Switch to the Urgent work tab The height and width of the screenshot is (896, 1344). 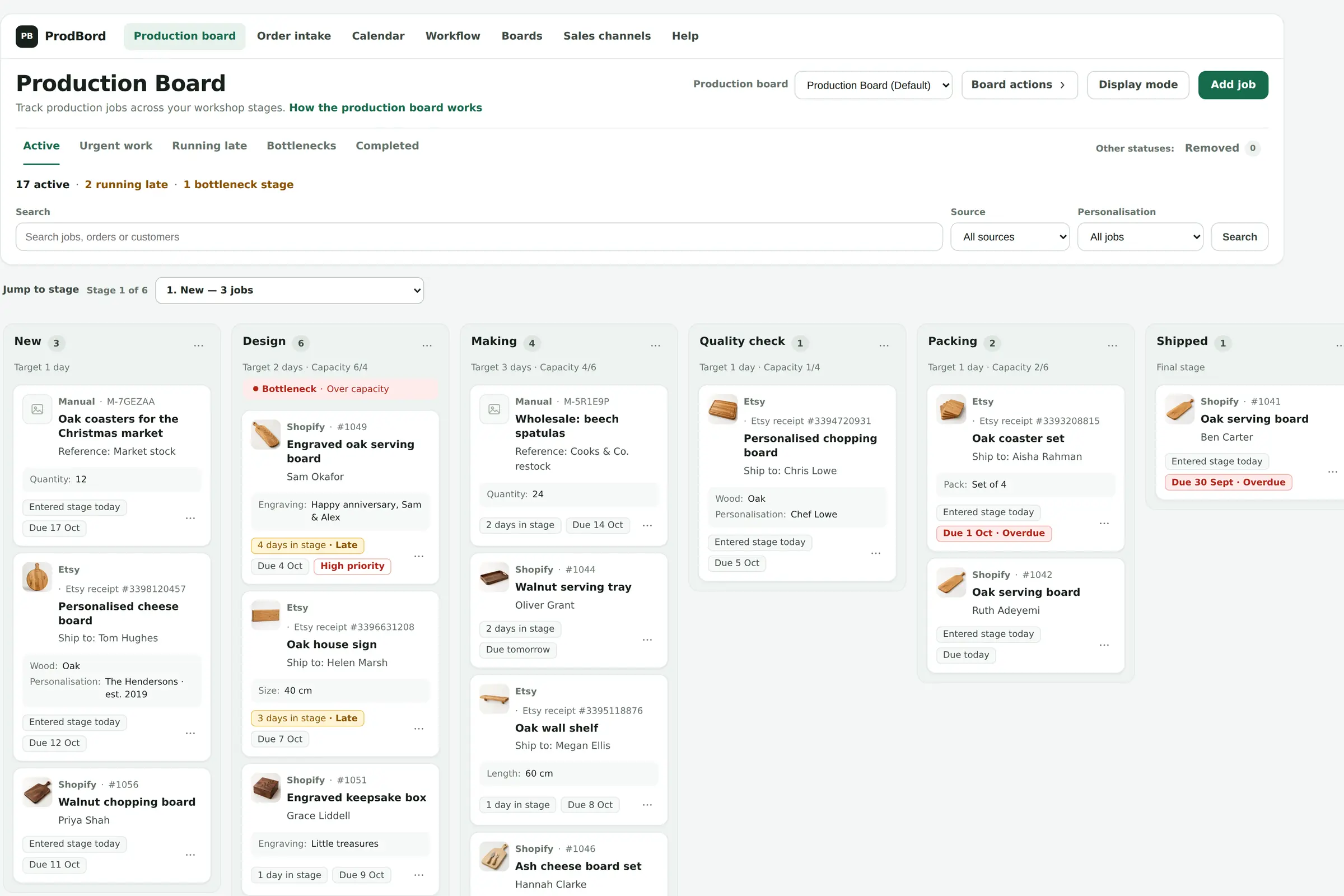pyautogui.click(x=116, y=146)
